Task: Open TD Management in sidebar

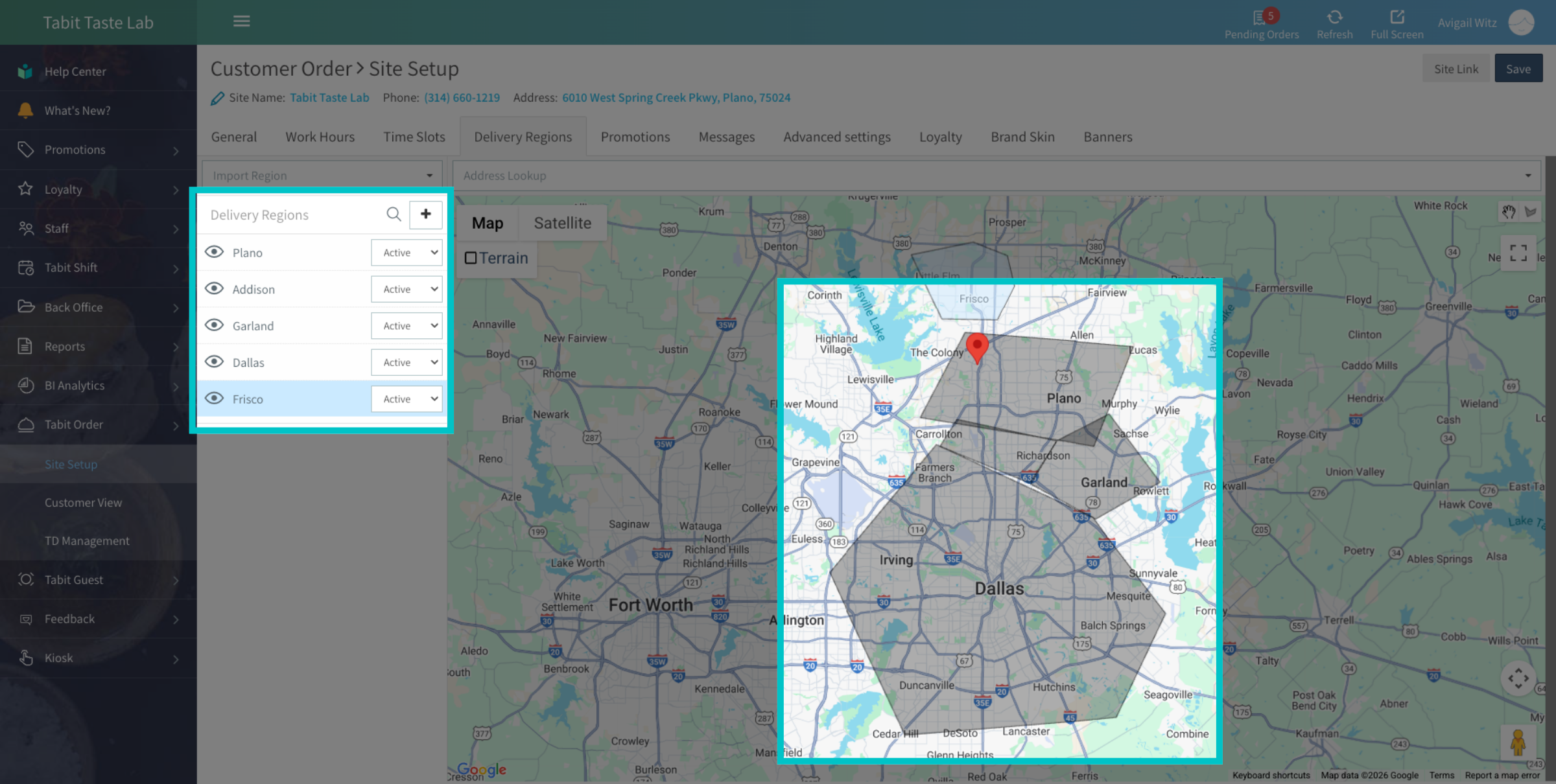Action: point(87,541)
